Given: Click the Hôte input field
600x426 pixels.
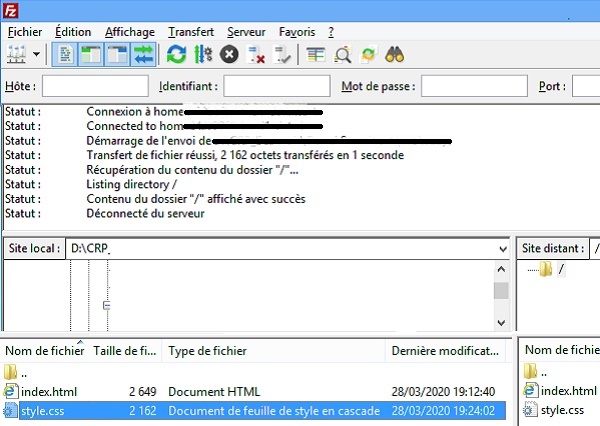Looking at the screenshot, I should pyautogui.click(x=95, y=87).
